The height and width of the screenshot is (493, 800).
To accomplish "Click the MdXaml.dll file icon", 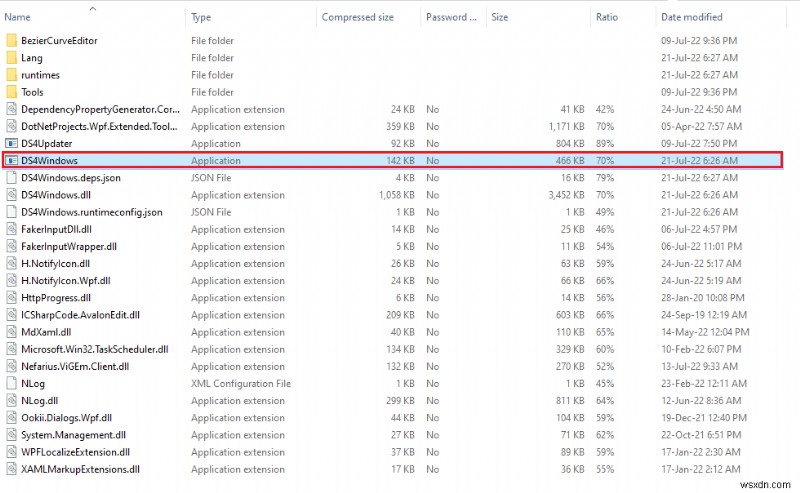I will (x=11, y=332).
